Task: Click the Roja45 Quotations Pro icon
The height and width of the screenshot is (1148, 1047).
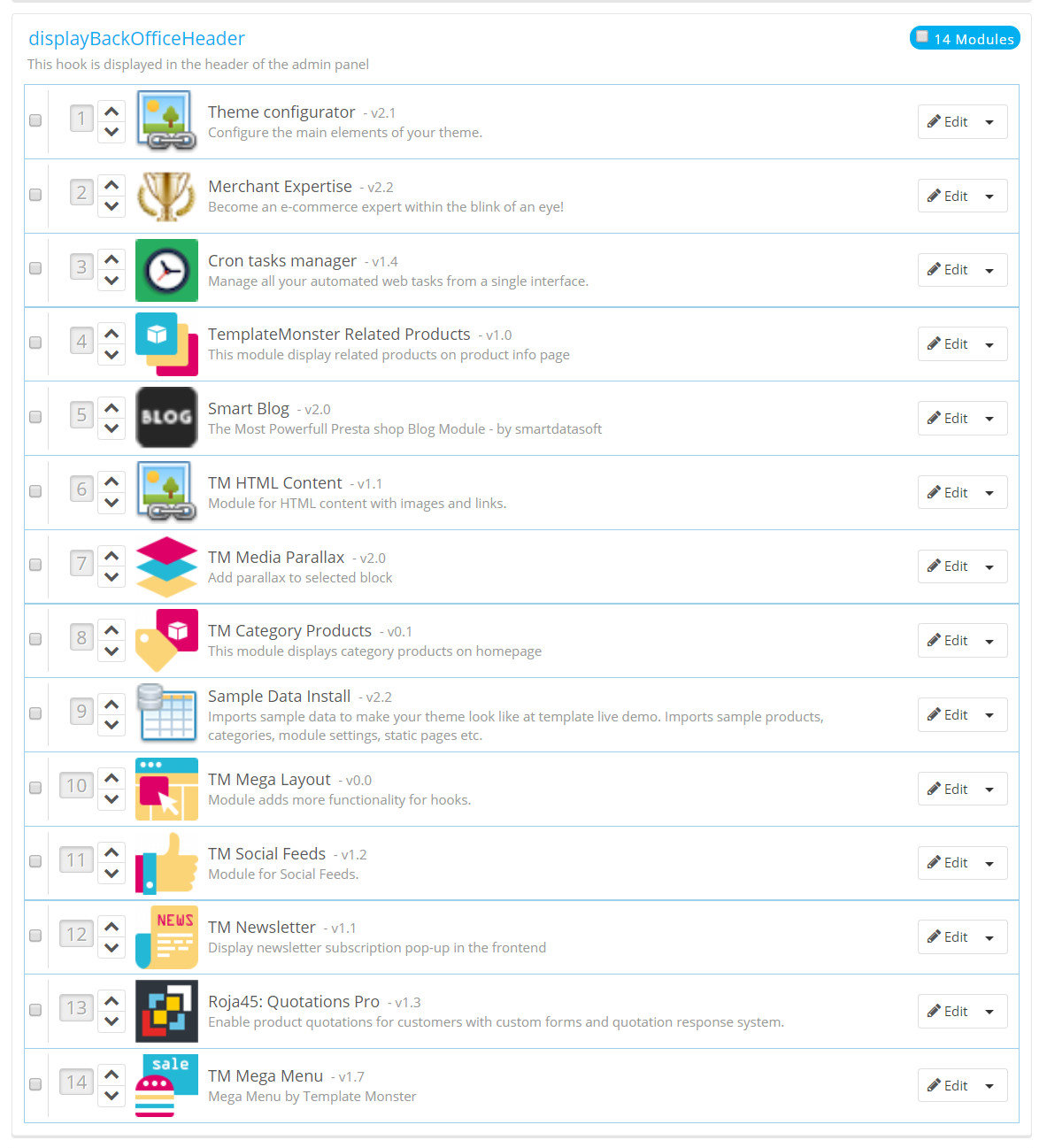Action: click(166, 1011)
